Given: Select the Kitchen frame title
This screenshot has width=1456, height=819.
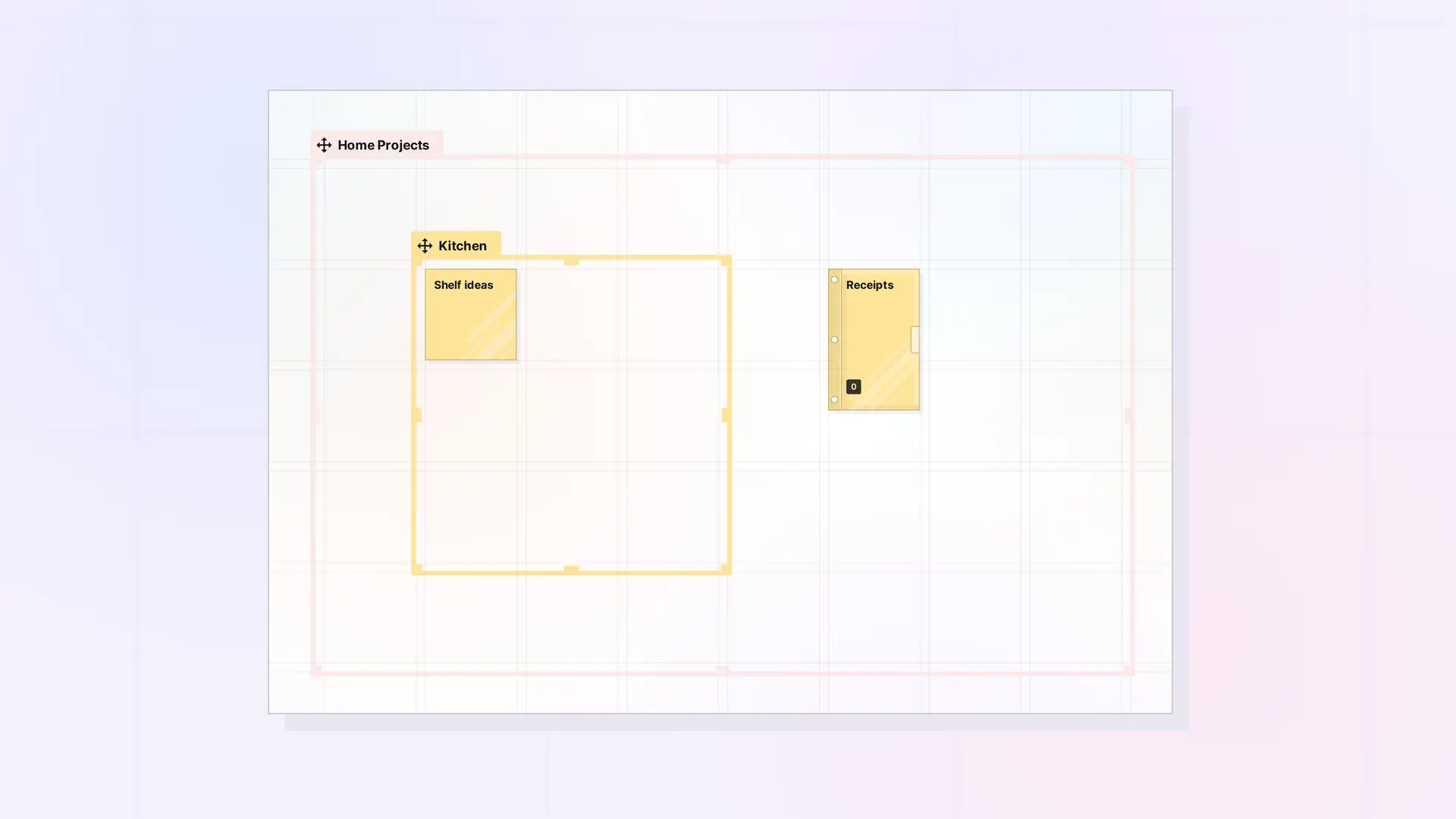Looking at the screenshot, I should pos(463,246).
